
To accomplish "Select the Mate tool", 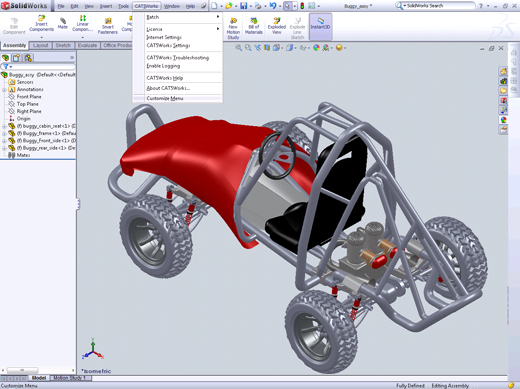I will (62, 24).
